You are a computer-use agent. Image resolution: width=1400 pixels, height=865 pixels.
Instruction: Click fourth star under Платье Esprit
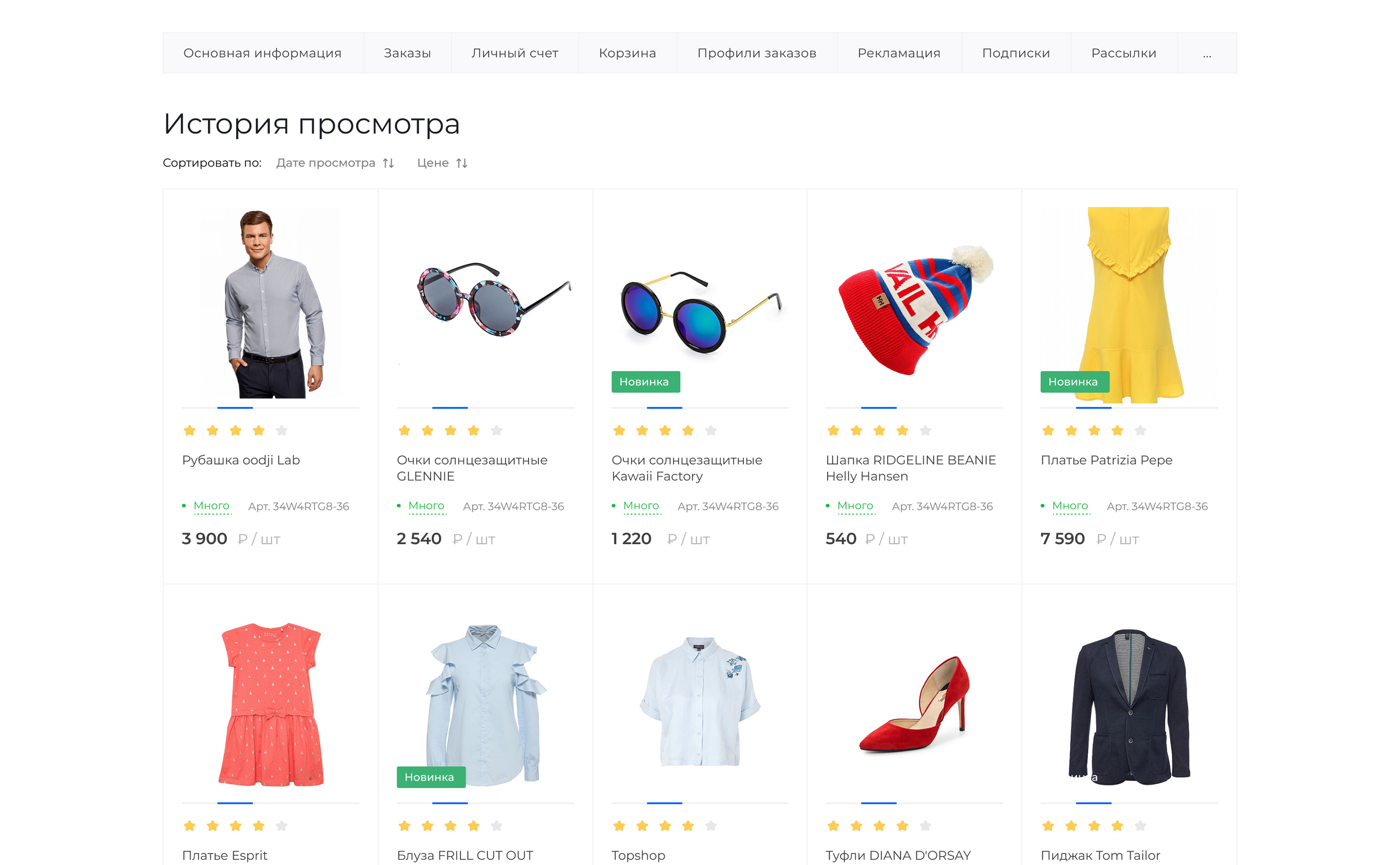(x=259, y=825)
